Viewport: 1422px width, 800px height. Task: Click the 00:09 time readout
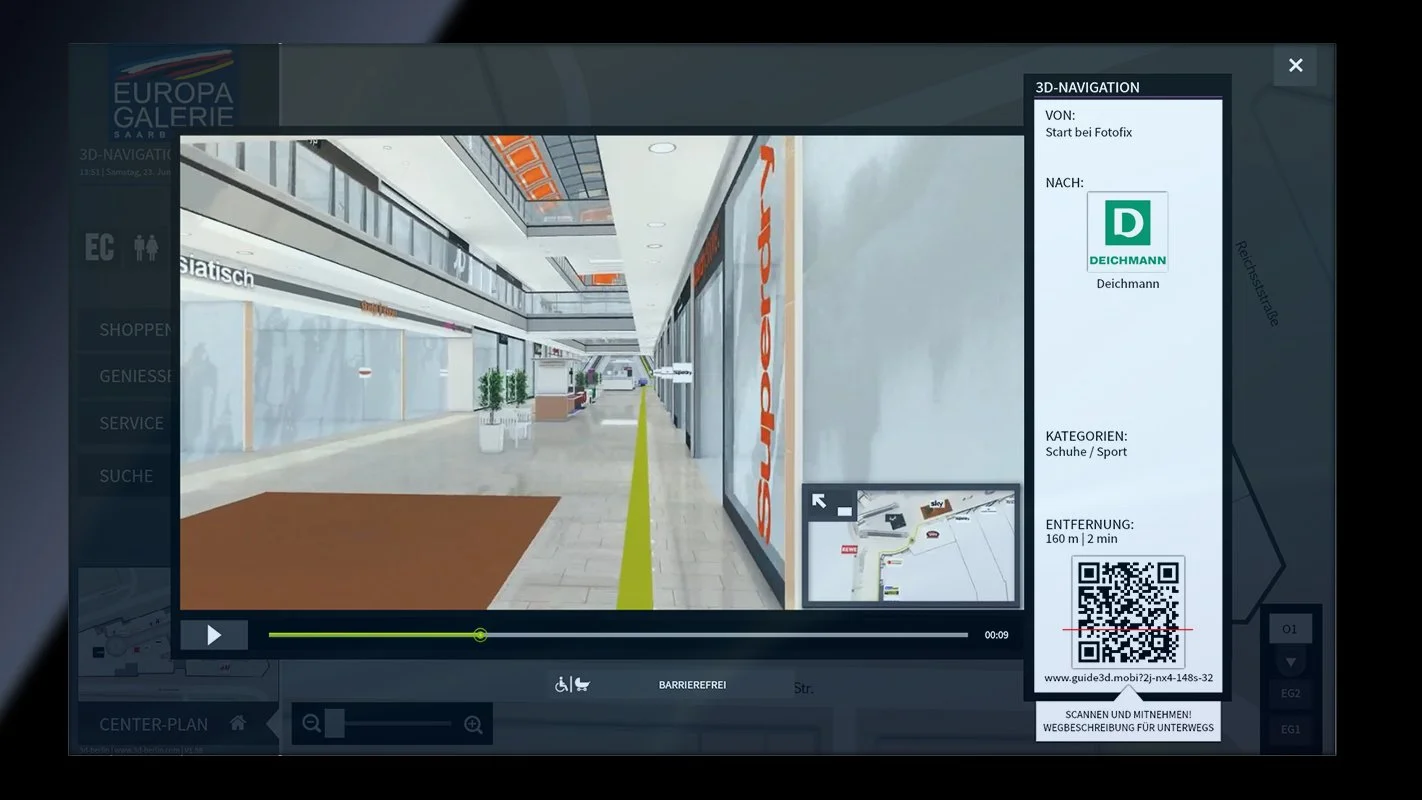coord(996,635)
